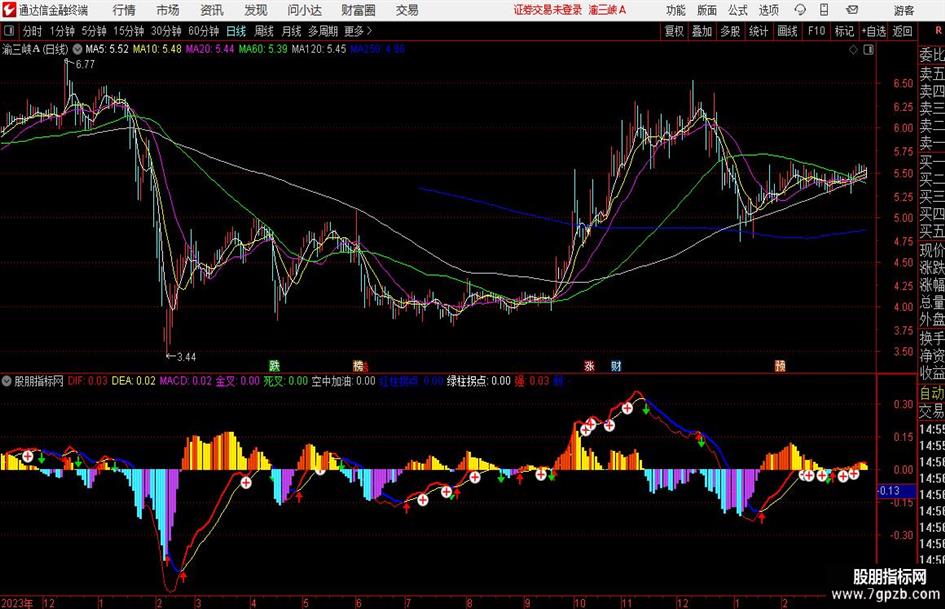Switch to the 60分钟 period tab
The width and height of the screenshot is (945, 609).
(203, 31)
